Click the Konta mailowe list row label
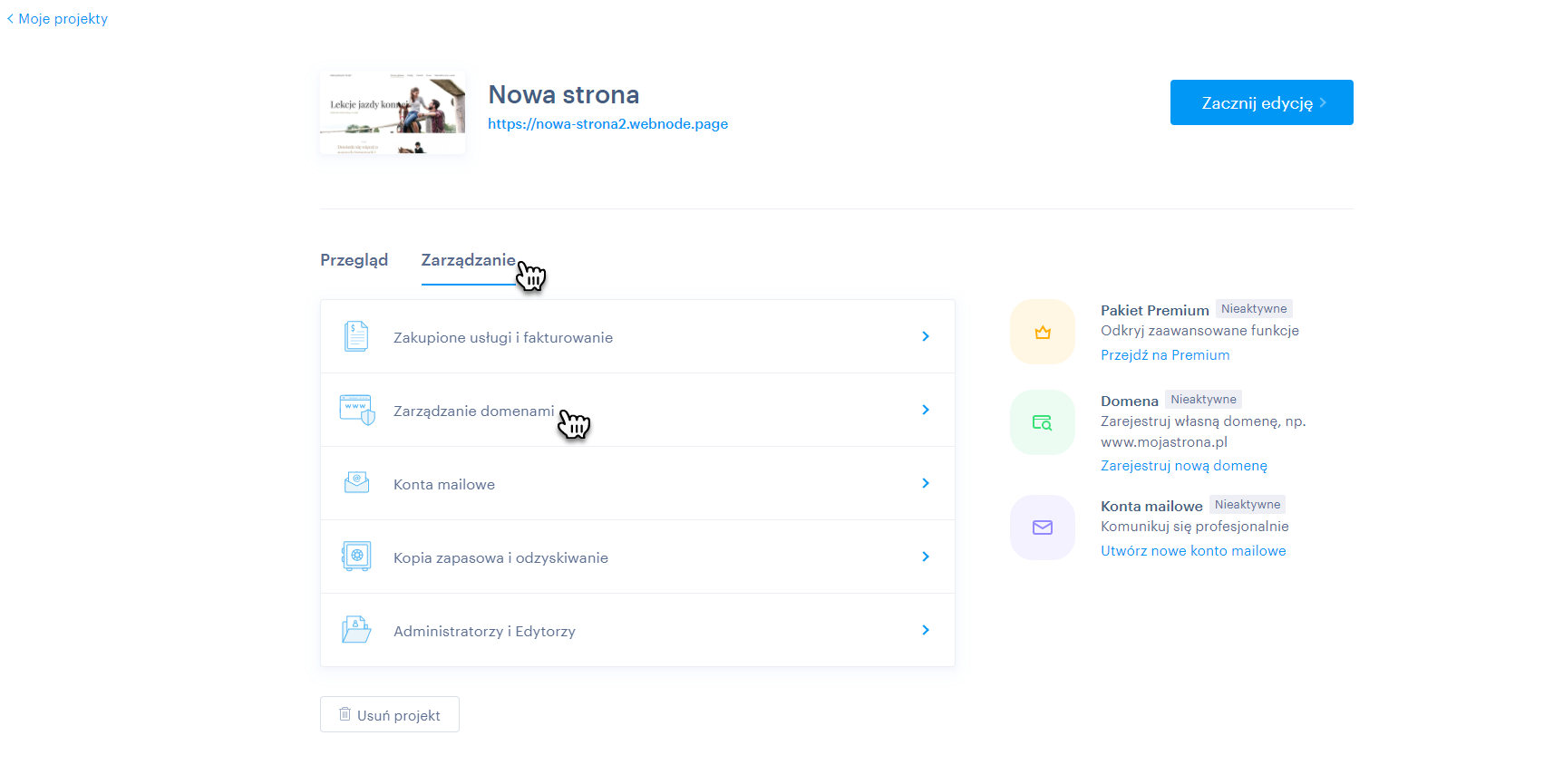This screenshot has width=1544, height=784. tap(444, 485)
